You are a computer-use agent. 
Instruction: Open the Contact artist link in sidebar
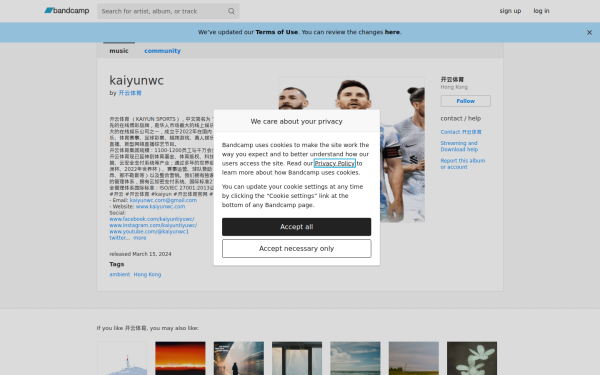(461, 132)
